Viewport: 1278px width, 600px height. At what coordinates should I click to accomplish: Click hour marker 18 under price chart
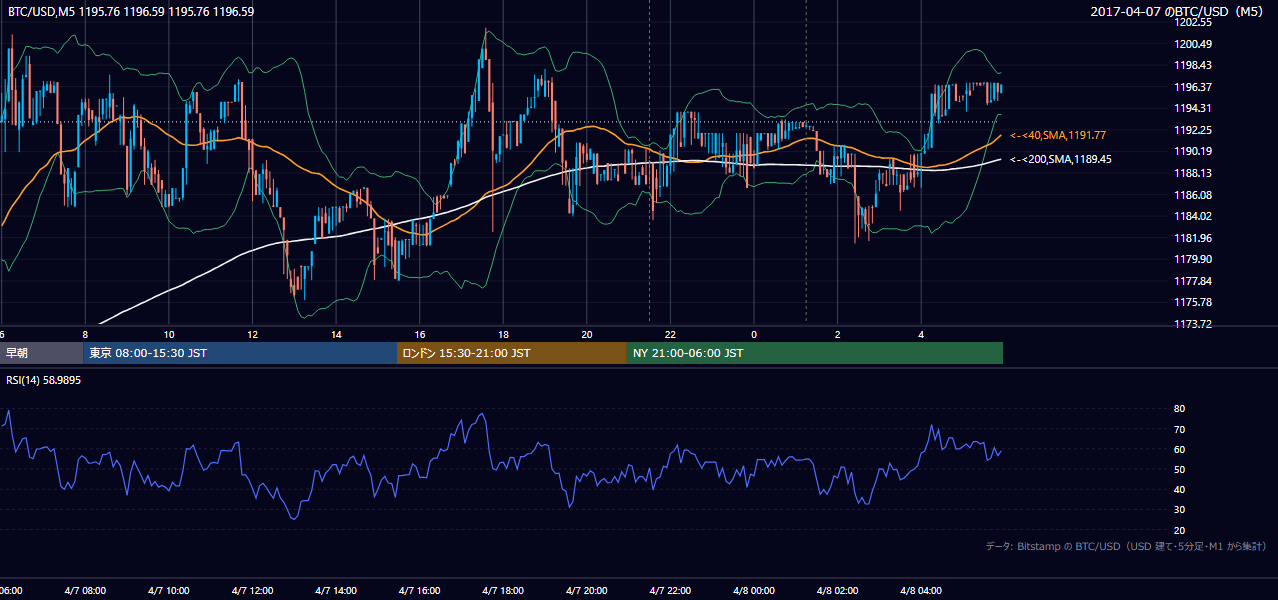click(x=504, y=334)
